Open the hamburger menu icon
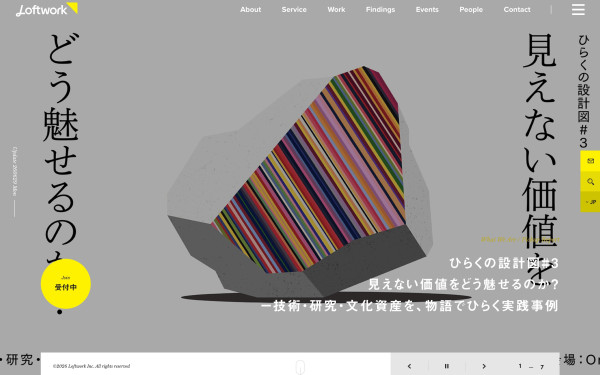This screenshot has height=375, width=600. [x=578, y=10]
